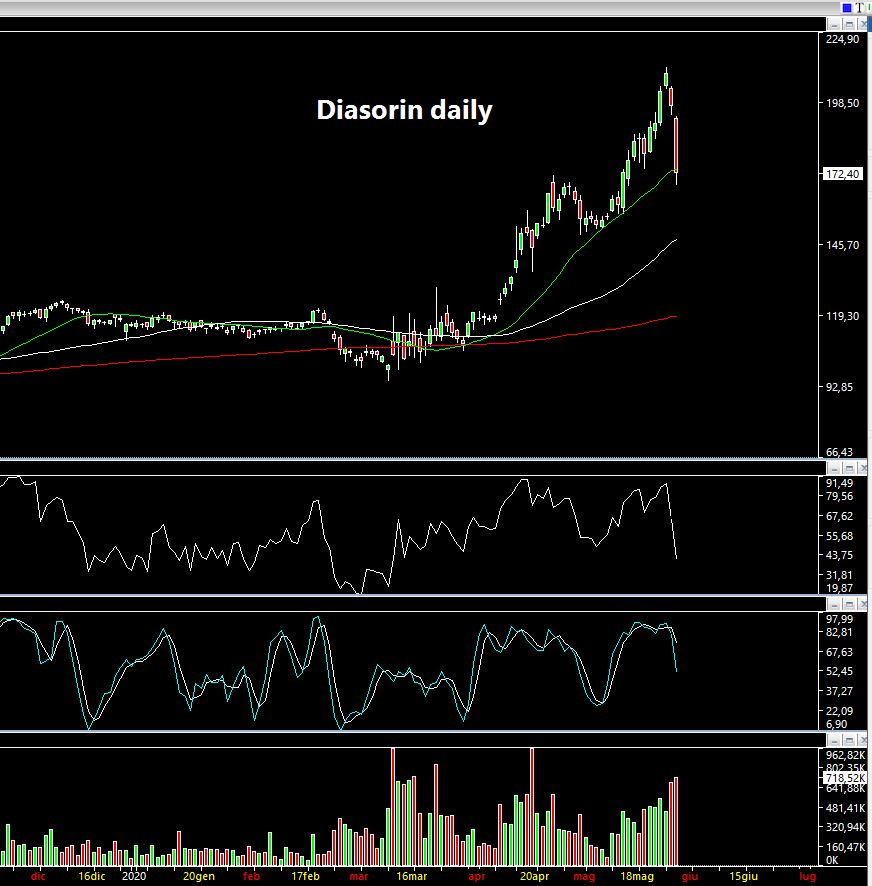Select the current volume label 718,52K
Viewport: 872px width, 886px height.
[845, 778]
